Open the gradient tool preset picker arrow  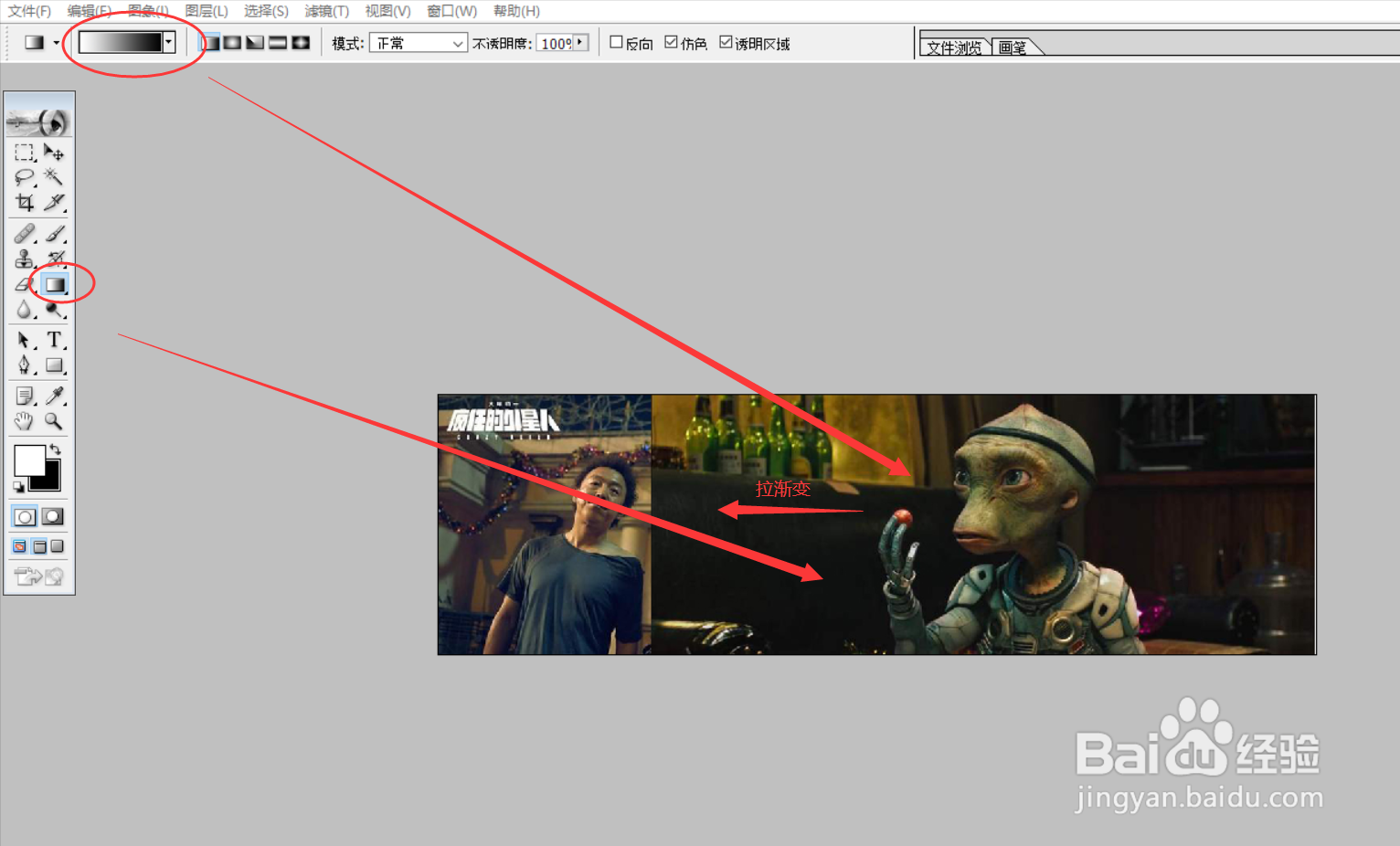[x=57, y=43]
